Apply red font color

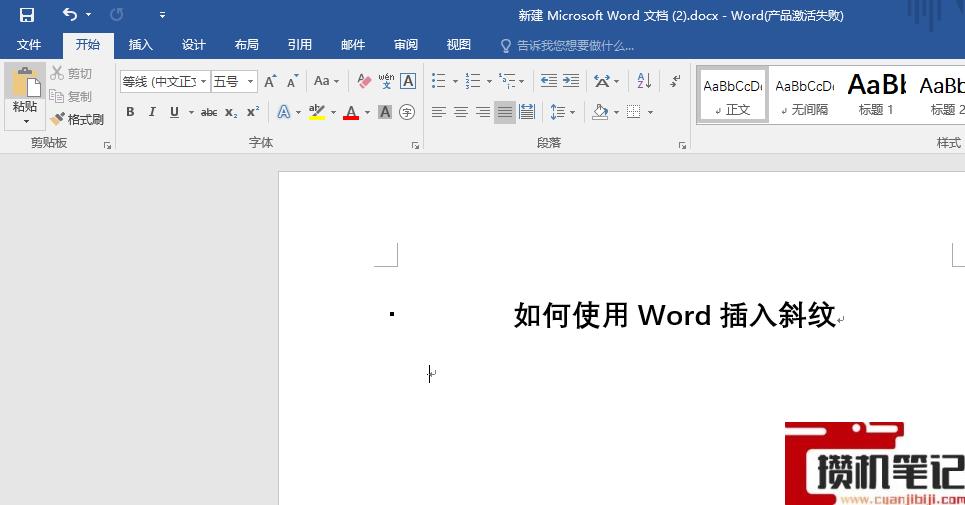coord(351,112)
